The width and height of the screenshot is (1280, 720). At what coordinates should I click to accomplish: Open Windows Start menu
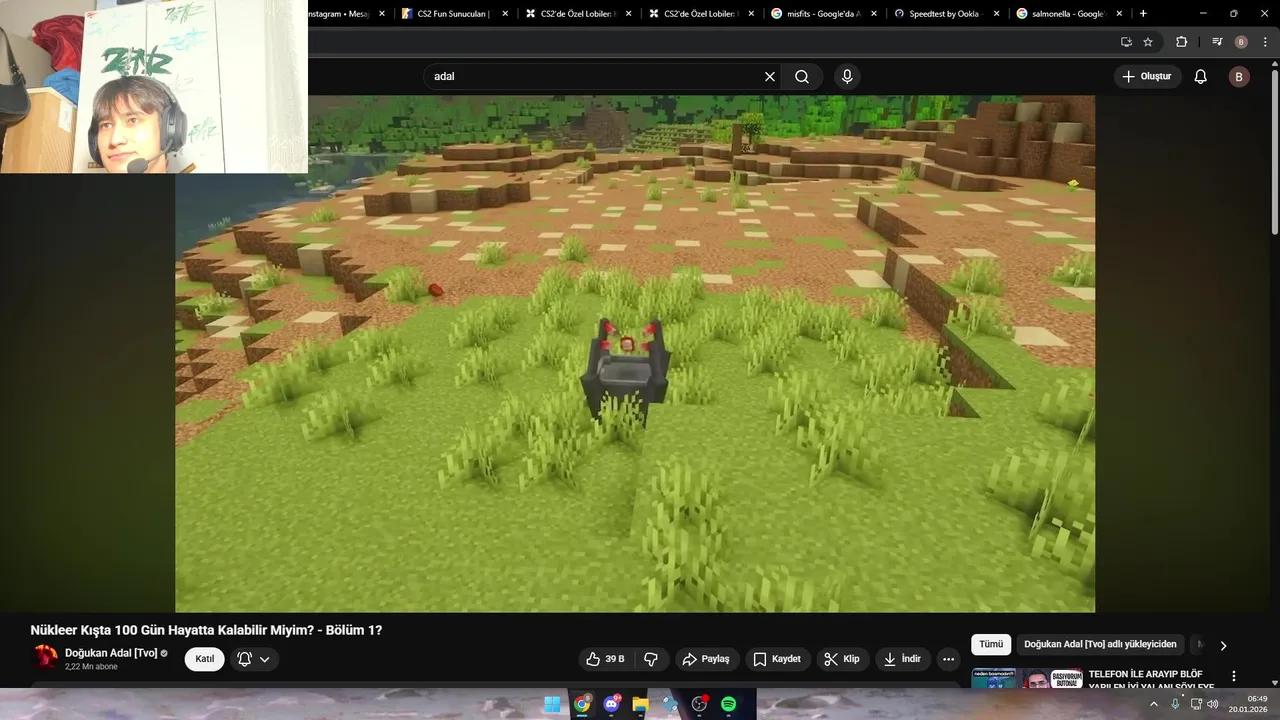click(552, 704)
